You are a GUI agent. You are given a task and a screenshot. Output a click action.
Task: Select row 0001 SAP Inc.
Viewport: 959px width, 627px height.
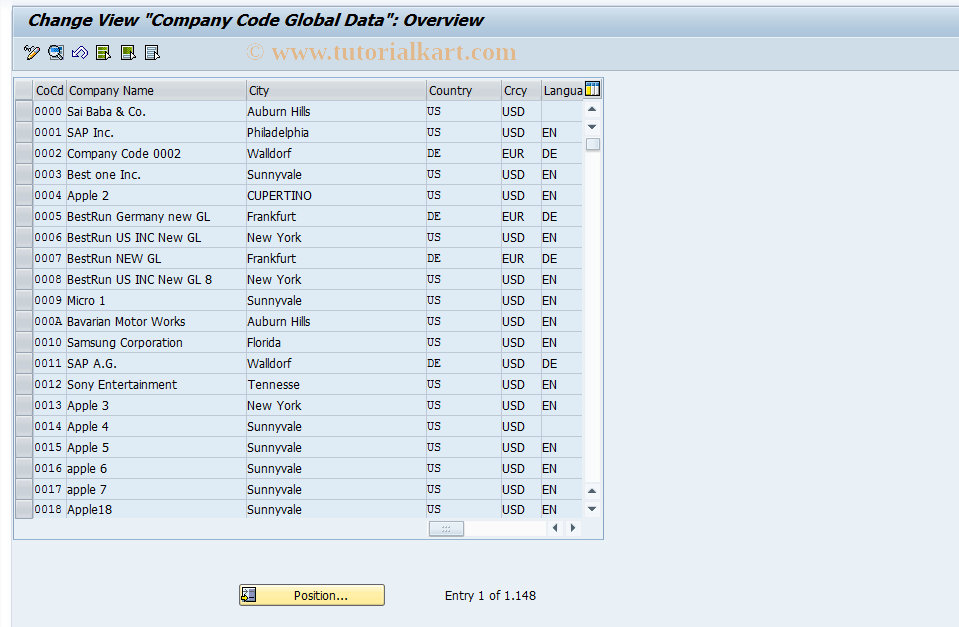[24, 132]
